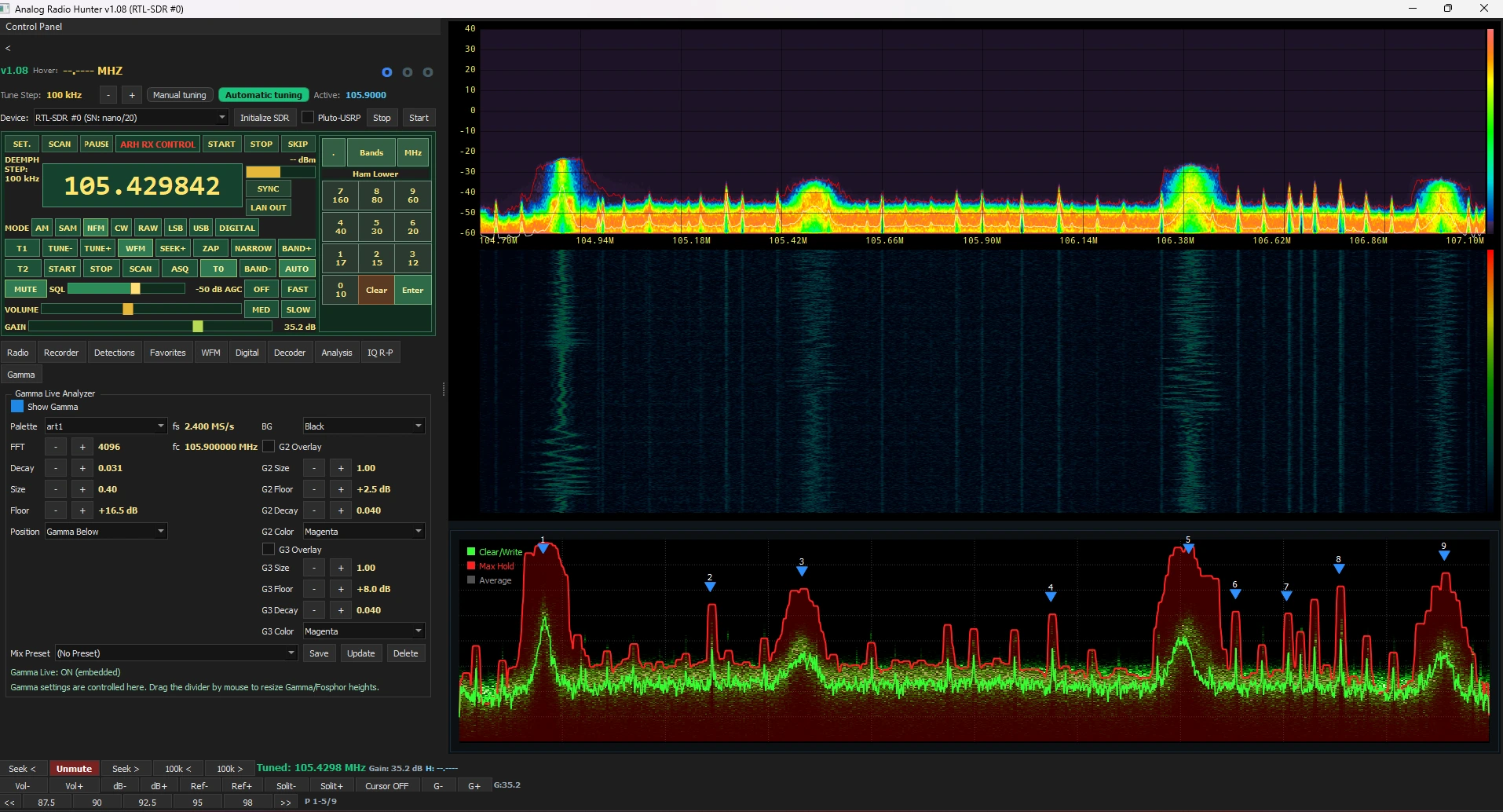Switch to the Recorder tab

tap(60, 352)
